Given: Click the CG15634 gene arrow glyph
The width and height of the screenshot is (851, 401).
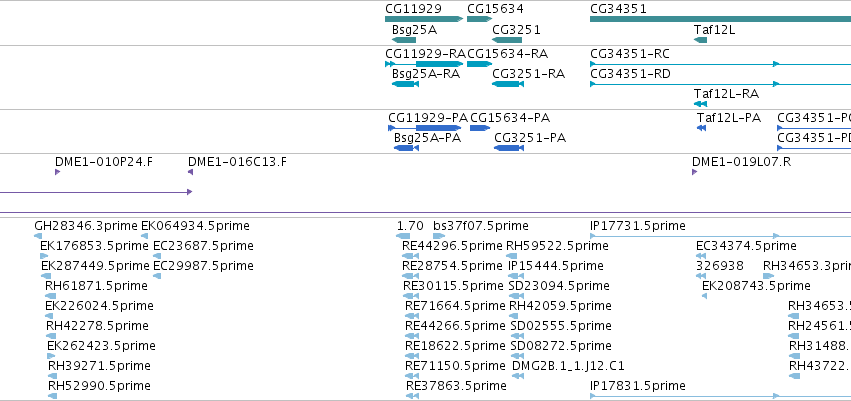Looking at the screenshot, I should point(479,19).
